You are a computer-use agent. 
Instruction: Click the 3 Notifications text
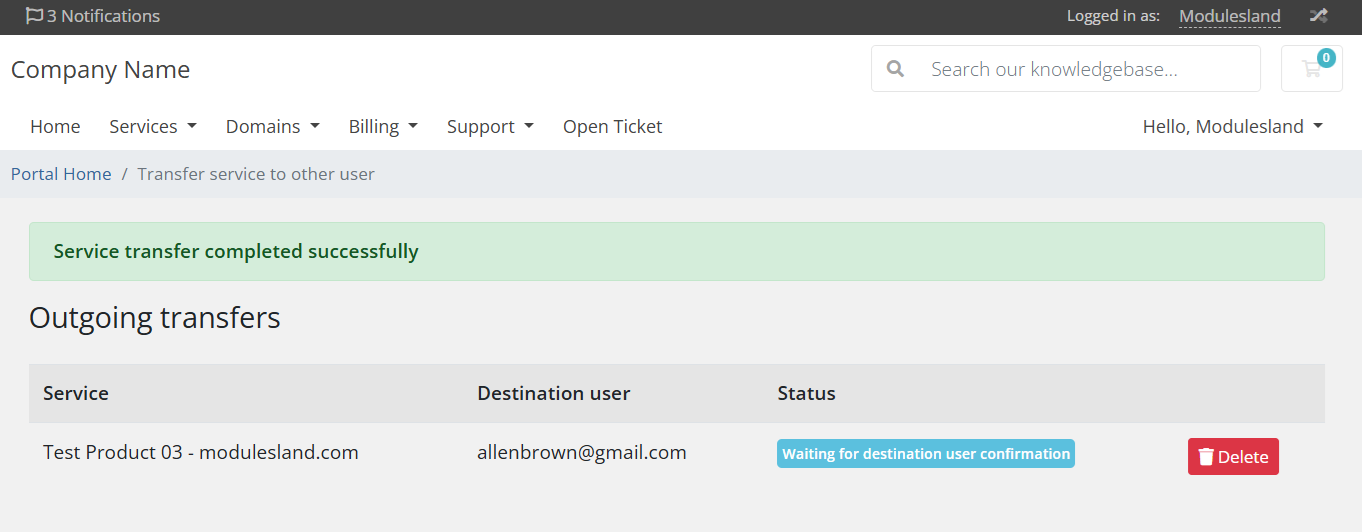point(103,16)
